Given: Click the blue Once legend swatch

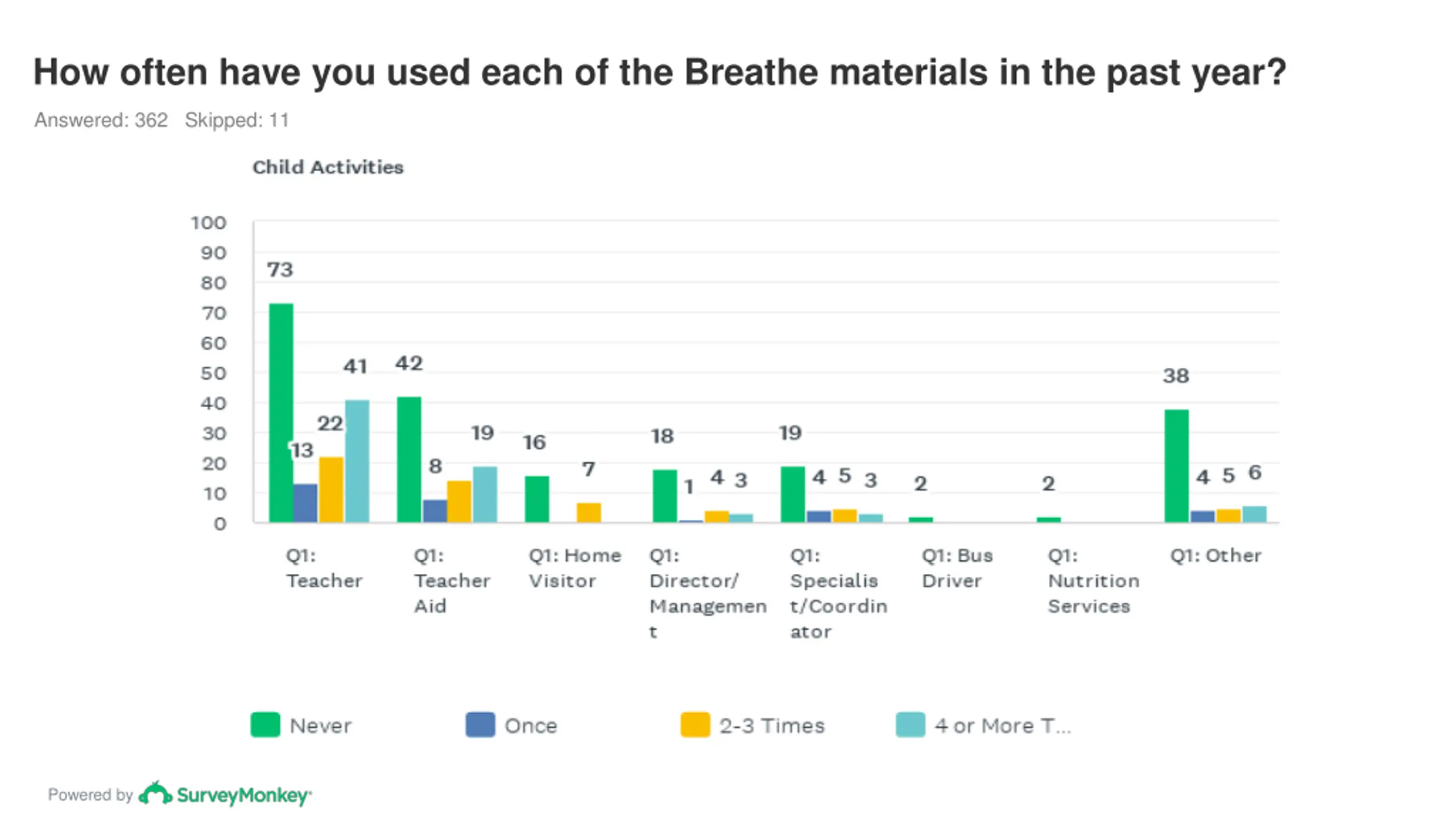Looking at the screenshot, I should tap(480, 724).
